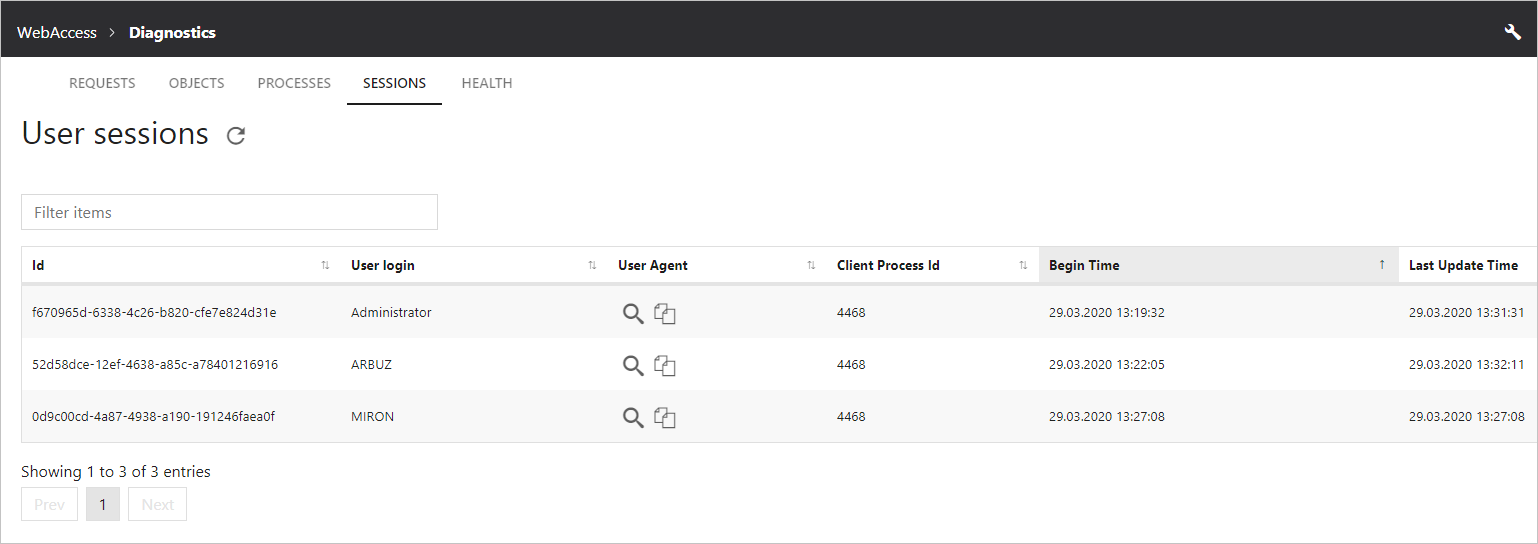Toggle Begin Time sort direction
Viewport: 1538px width, 544px height.
click(1218, 265)
